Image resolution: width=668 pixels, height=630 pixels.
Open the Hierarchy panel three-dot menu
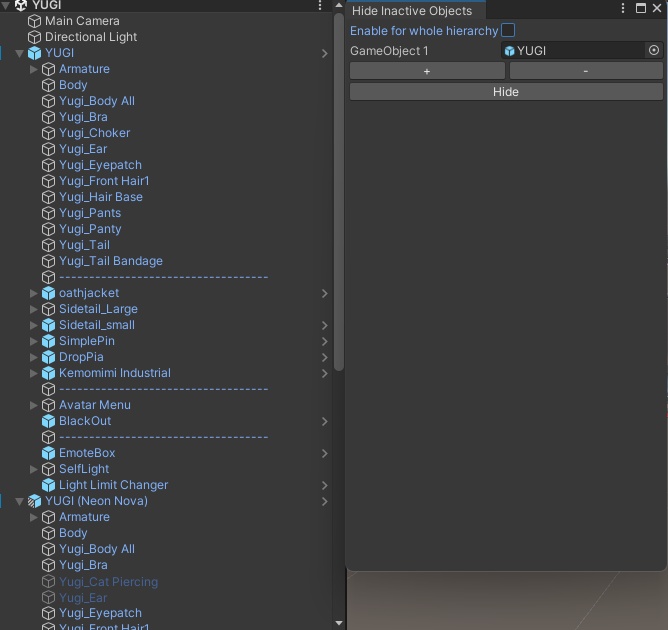coord(320,5)
